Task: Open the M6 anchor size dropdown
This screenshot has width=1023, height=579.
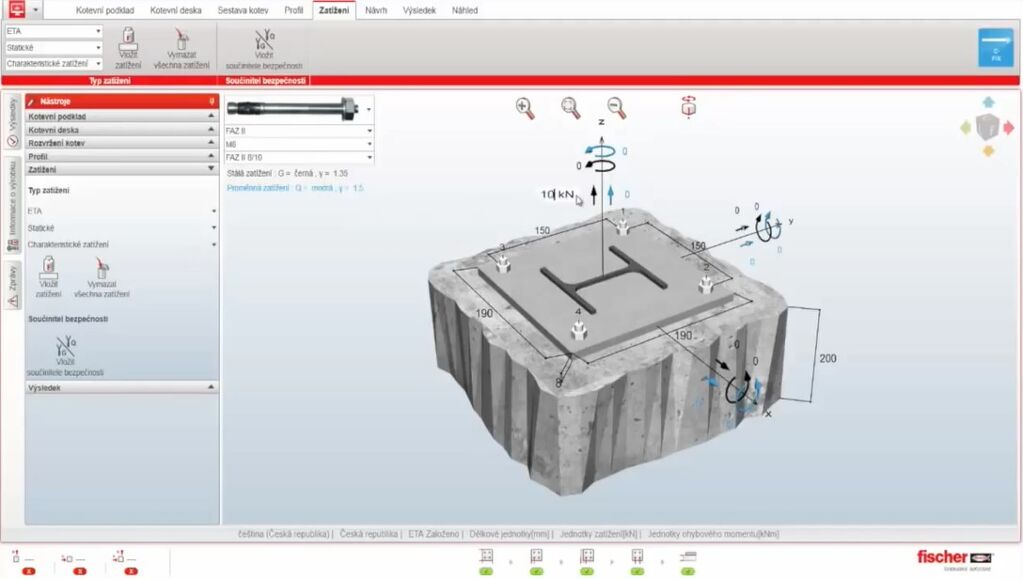Action: 299,144
